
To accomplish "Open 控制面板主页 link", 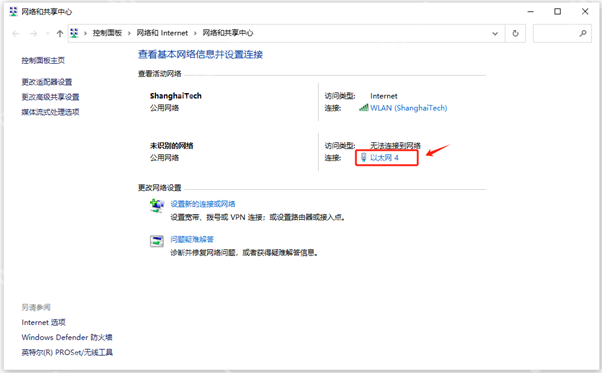I will [x=43, y=61].
